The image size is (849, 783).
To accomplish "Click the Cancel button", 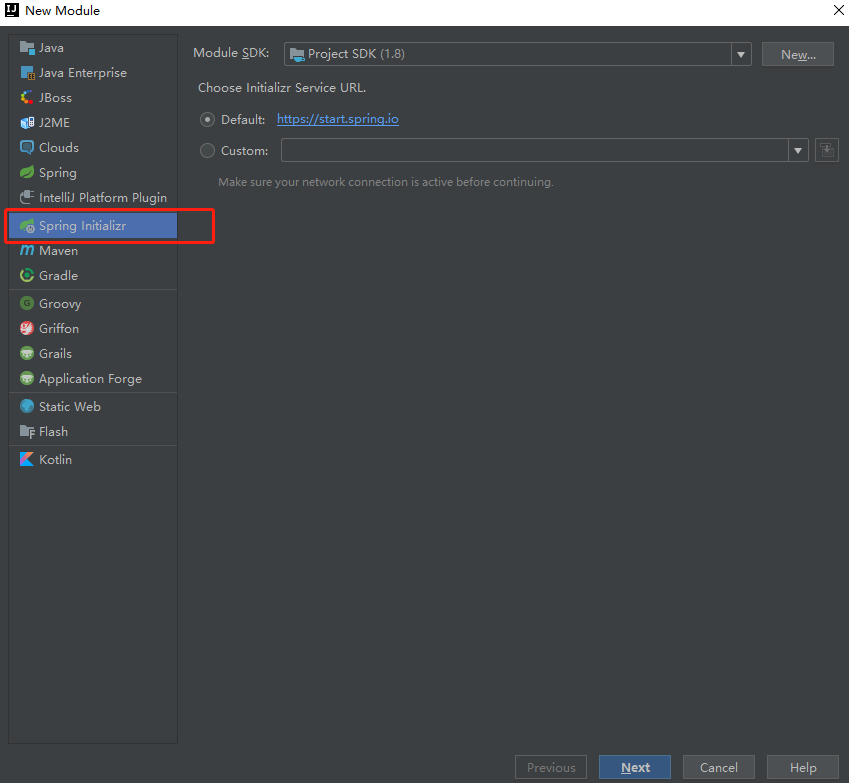I will [x=719, y=767].
